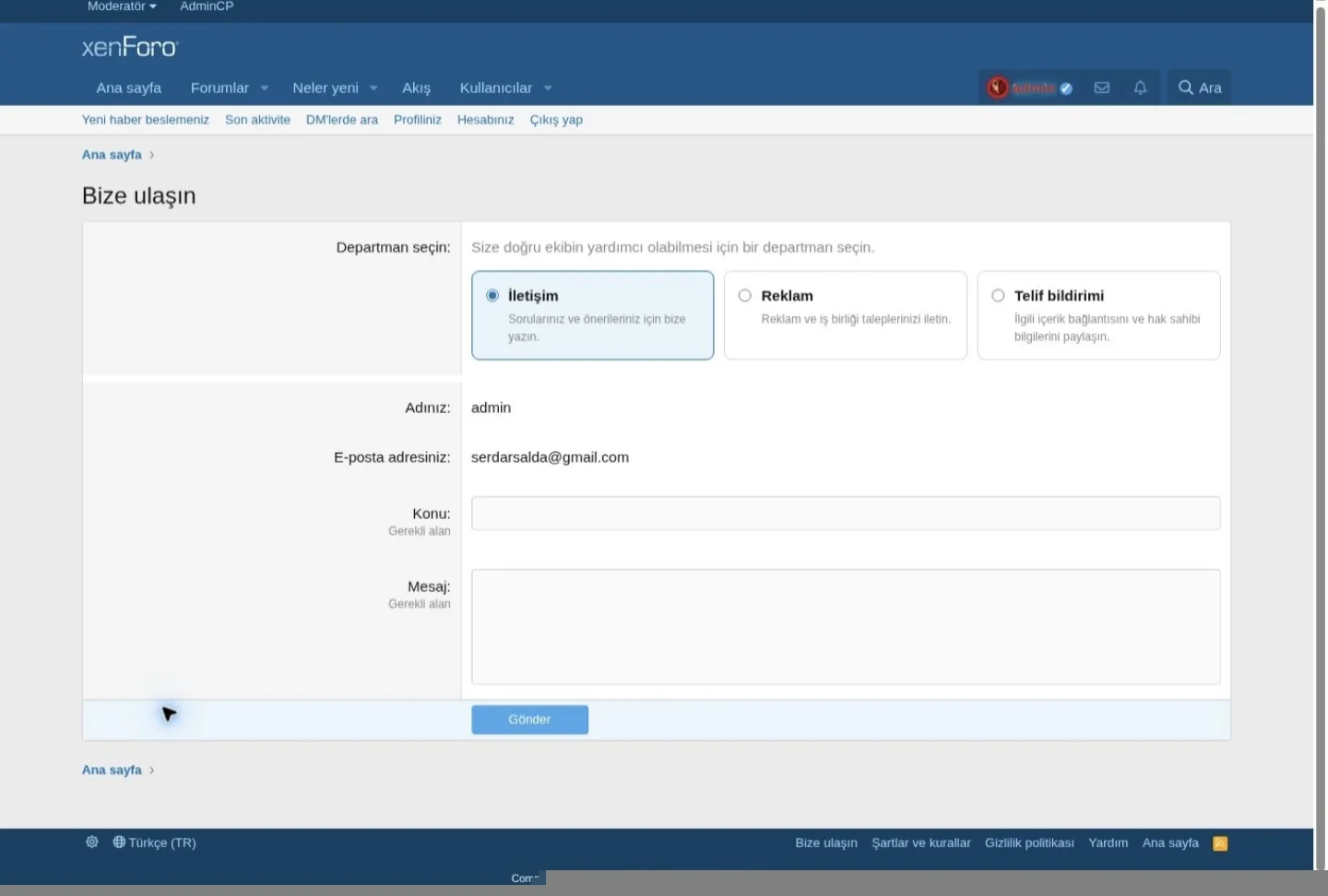The image size is (1328, 896).
Task: Open the Hesabınız link
Action: coord(486,120)
